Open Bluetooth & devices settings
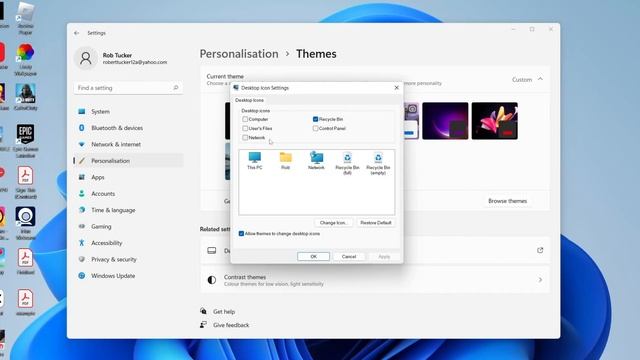640x360 pixels. (129, 128)
